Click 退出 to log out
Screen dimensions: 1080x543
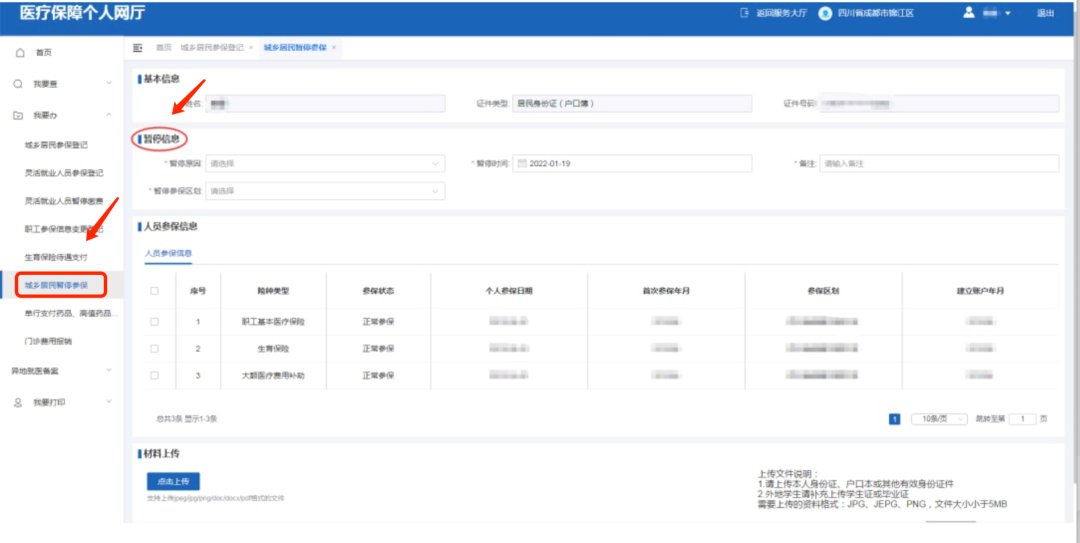1045,13
